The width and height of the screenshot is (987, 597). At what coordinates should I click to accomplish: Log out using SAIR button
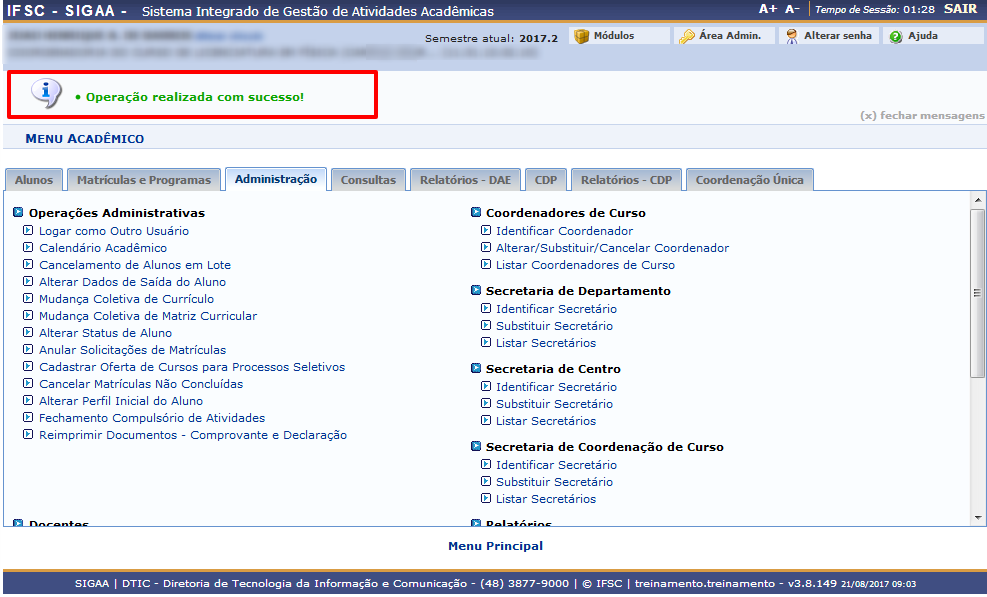pyautogui.click(x=960, y=9)
